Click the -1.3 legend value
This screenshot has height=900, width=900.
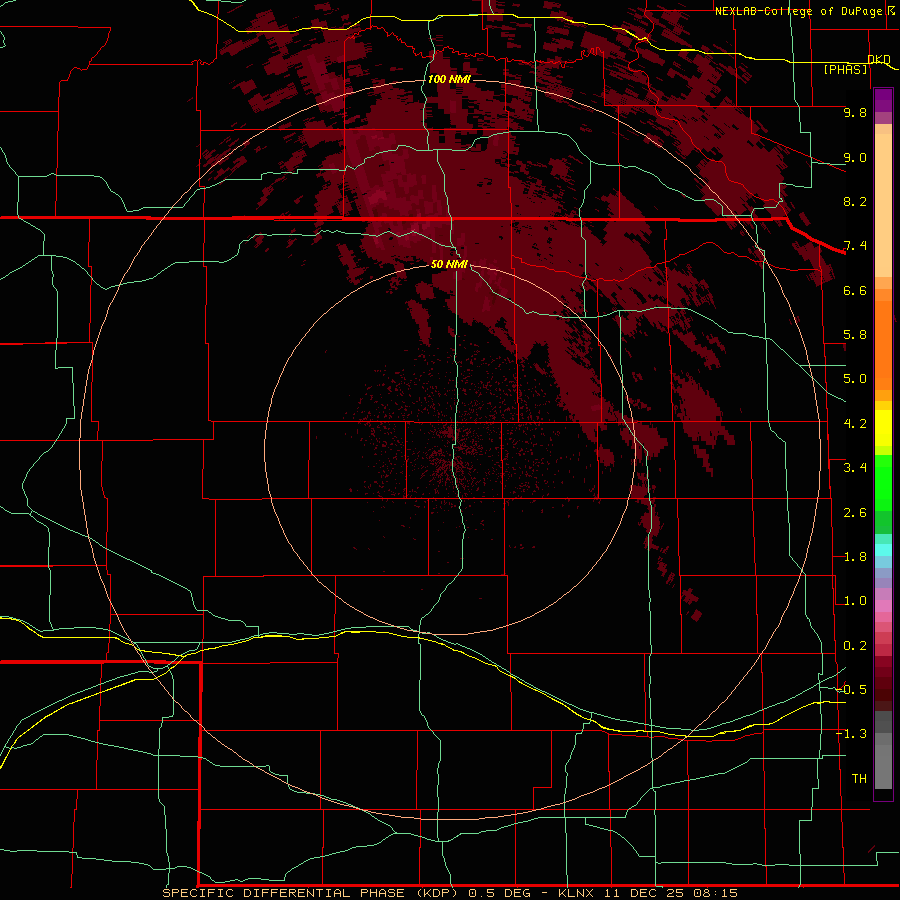pyautogui.click(x=852, y=734)
